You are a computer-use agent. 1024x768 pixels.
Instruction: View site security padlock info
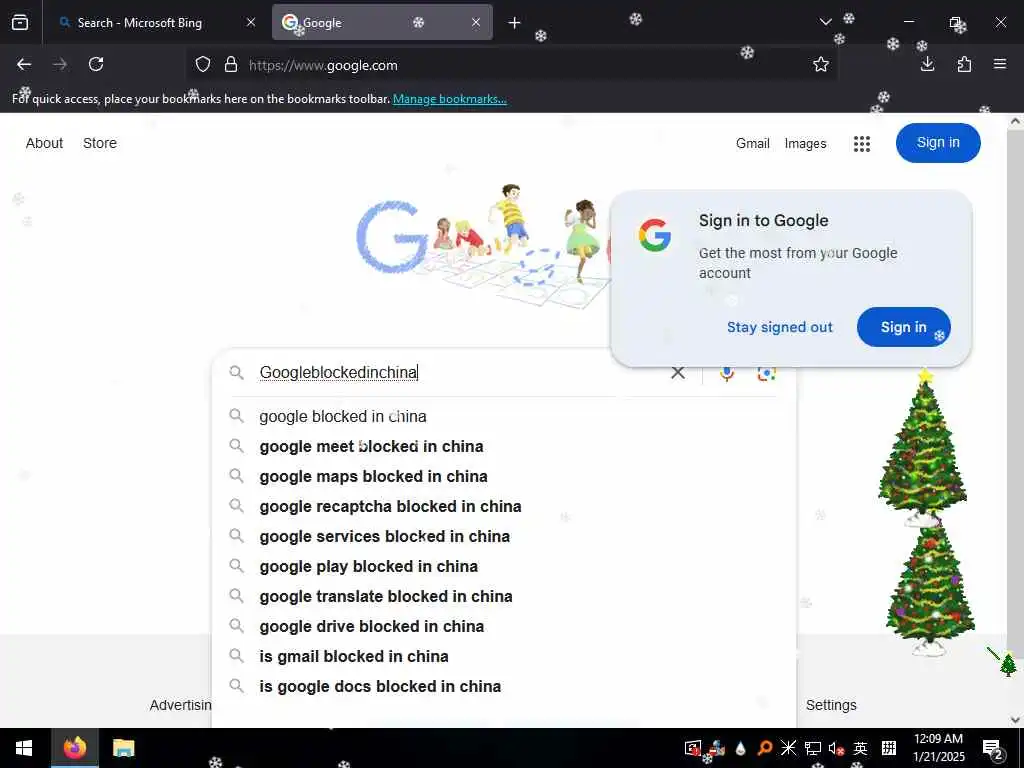click(231, 65)
